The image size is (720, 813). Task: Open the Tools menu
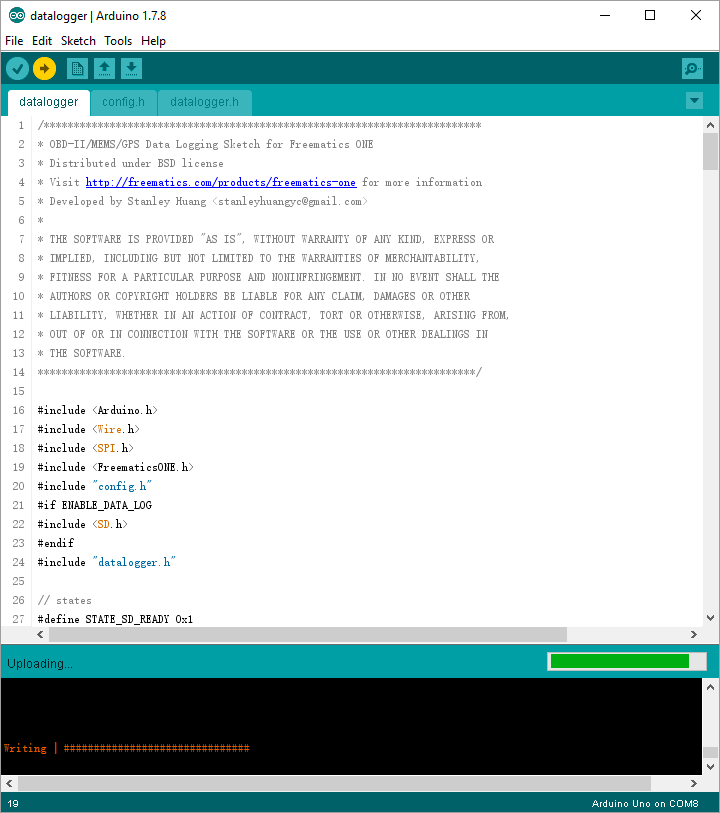(x=118, y=41)
